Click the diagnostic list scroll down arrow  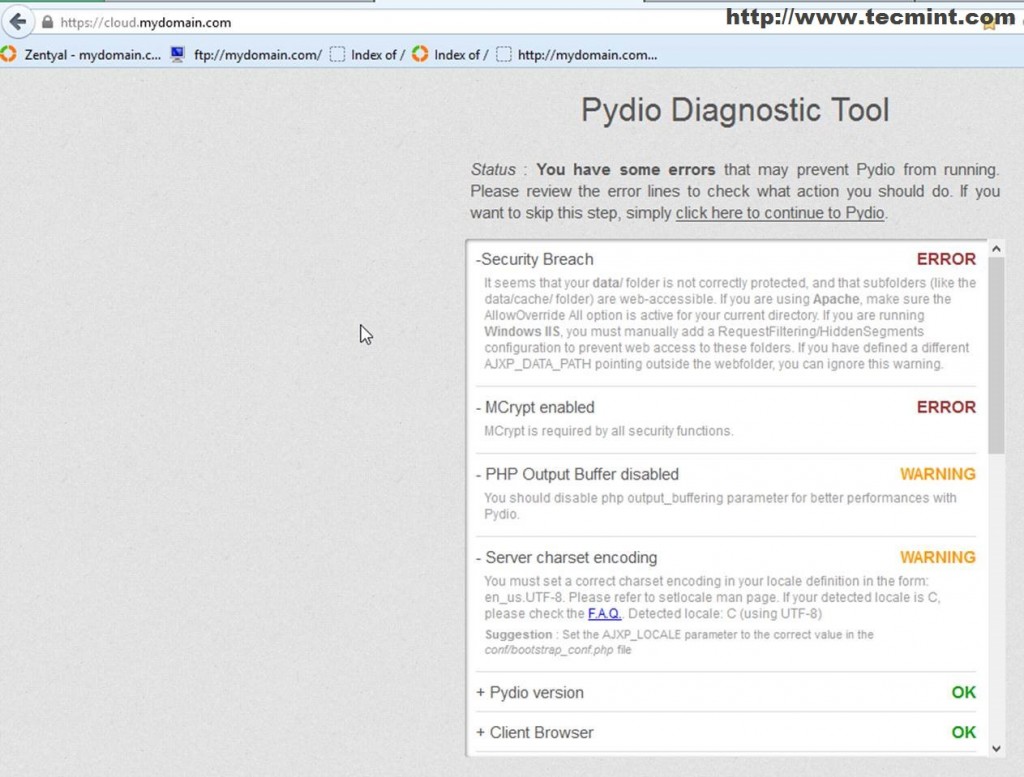[x=996, y=748]
